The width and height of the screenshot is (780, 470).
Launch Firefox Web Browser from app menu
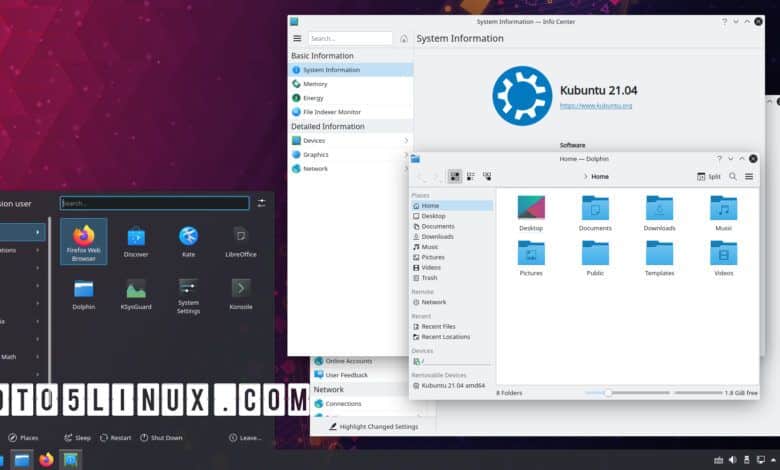click(84, 242)
